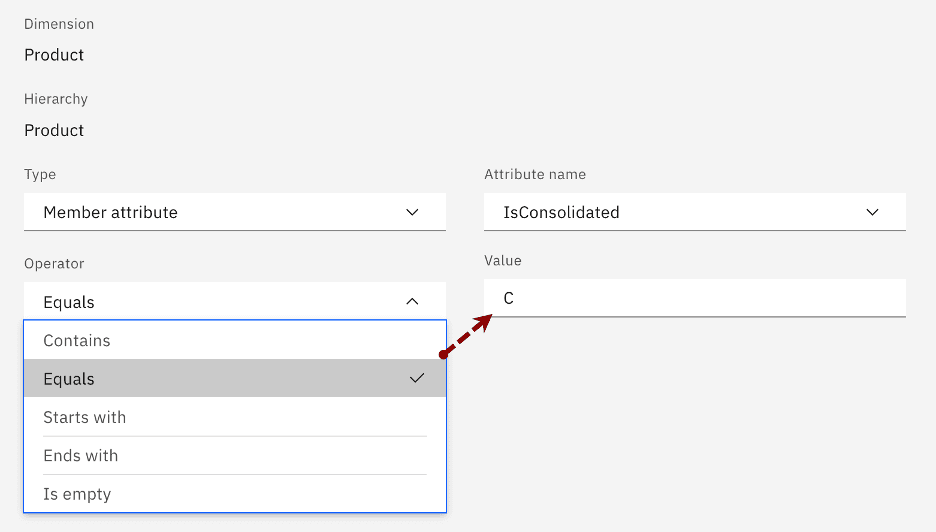Screen dimensions: 936x532
Task: Click the Product text under Hierarchy
Action: click(54, 130)
